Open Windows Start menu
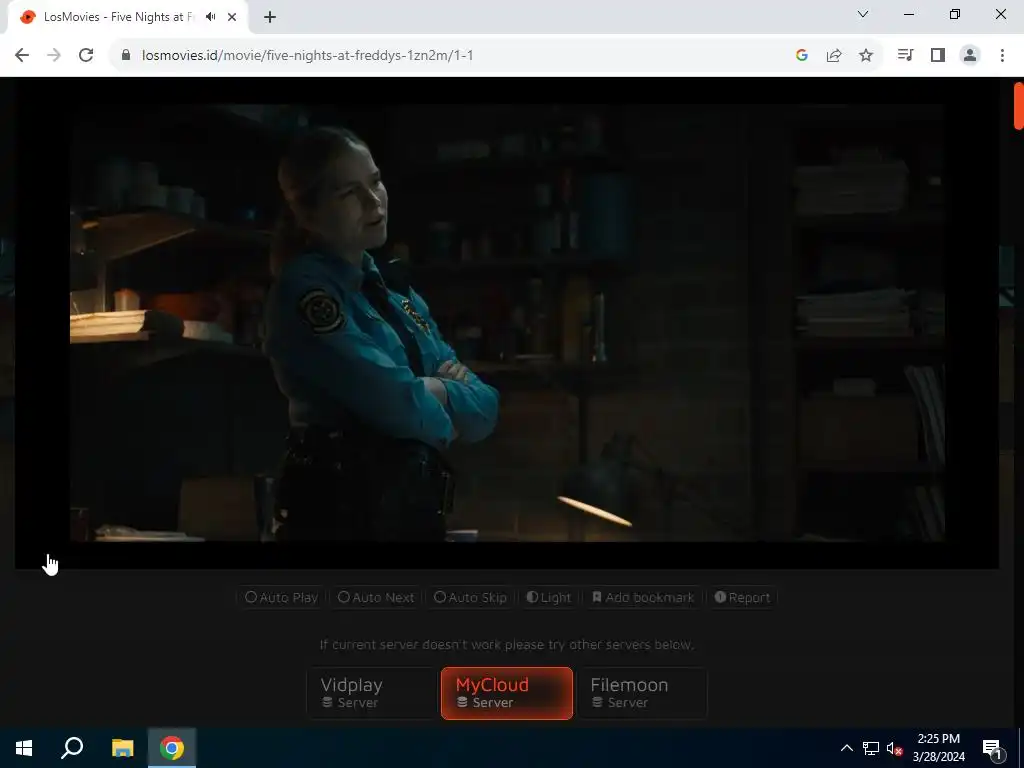 point(24,748)
